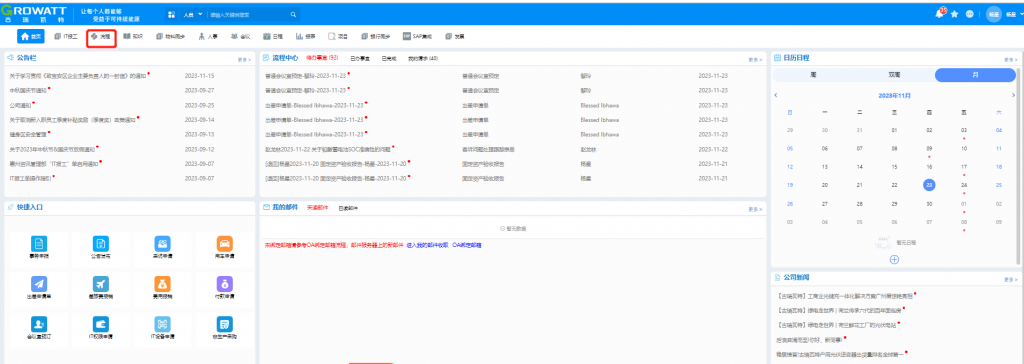Viewport: 1024px width, 364px height.
Task: Go to previous month in calendar
Action: coord(775,95)
